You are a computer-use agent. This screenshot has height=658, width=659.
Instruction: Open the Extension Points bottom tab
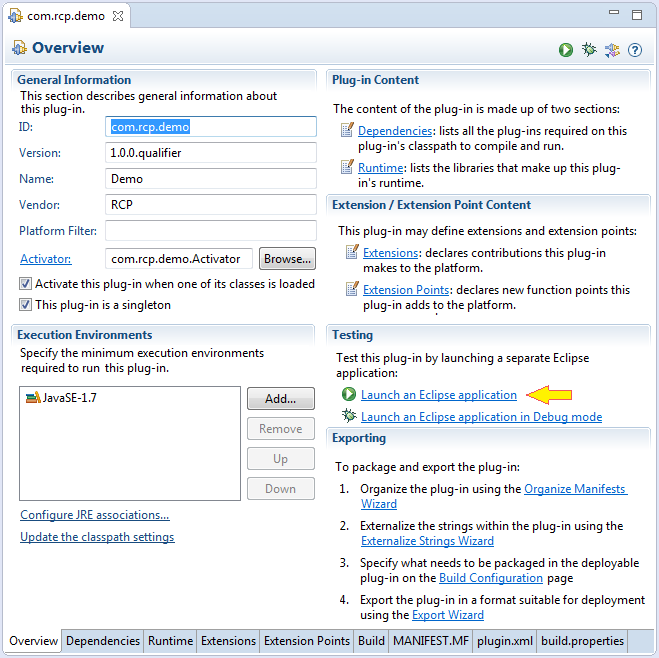click(307, 641)
